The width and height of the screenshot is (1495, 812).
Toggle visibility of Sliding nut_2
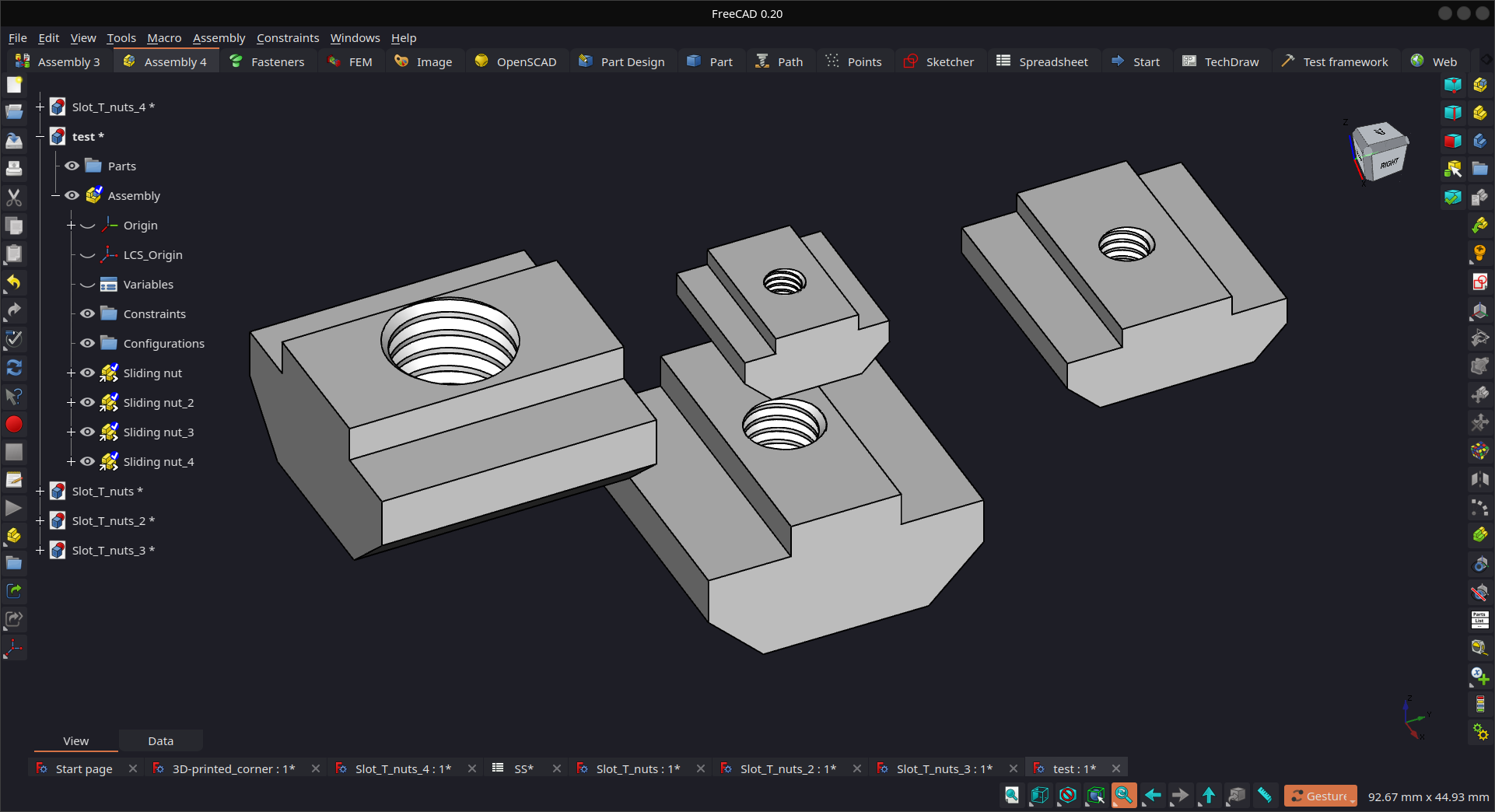88,402
